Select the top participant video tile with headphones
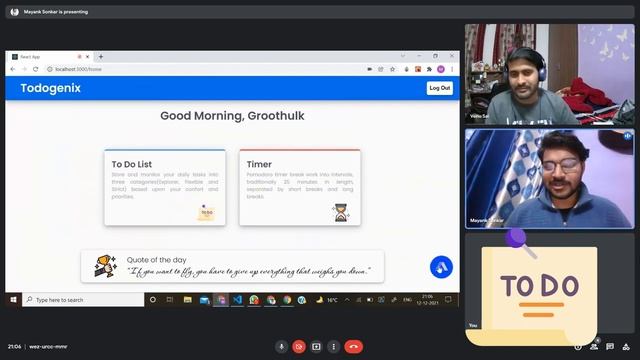Screen dimensions: 640x360 click(x=550, y=74)
